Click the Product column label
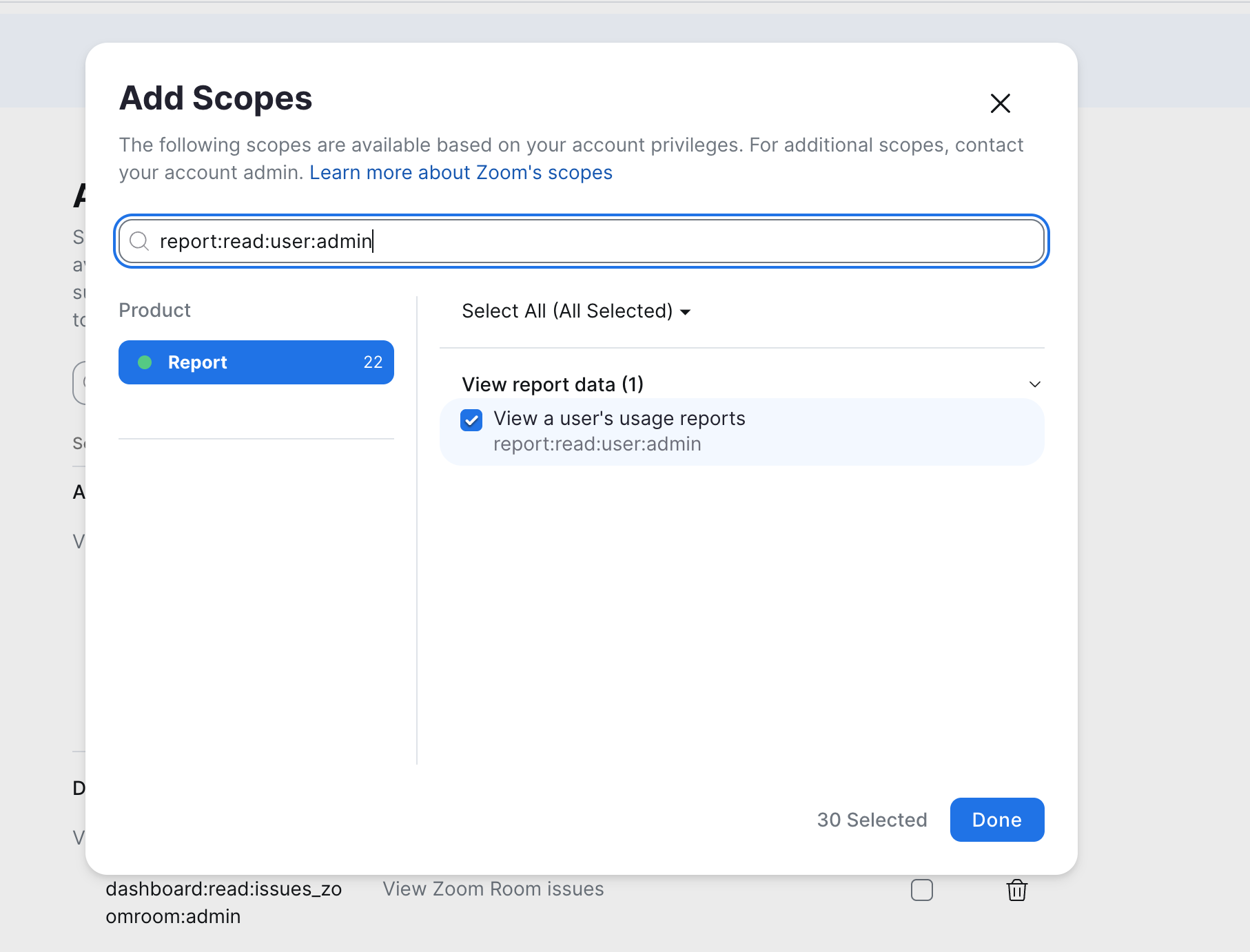Image resolution: width=1250 pixels, height=952 pixels. pyautogui.click(x=154, y=310)
